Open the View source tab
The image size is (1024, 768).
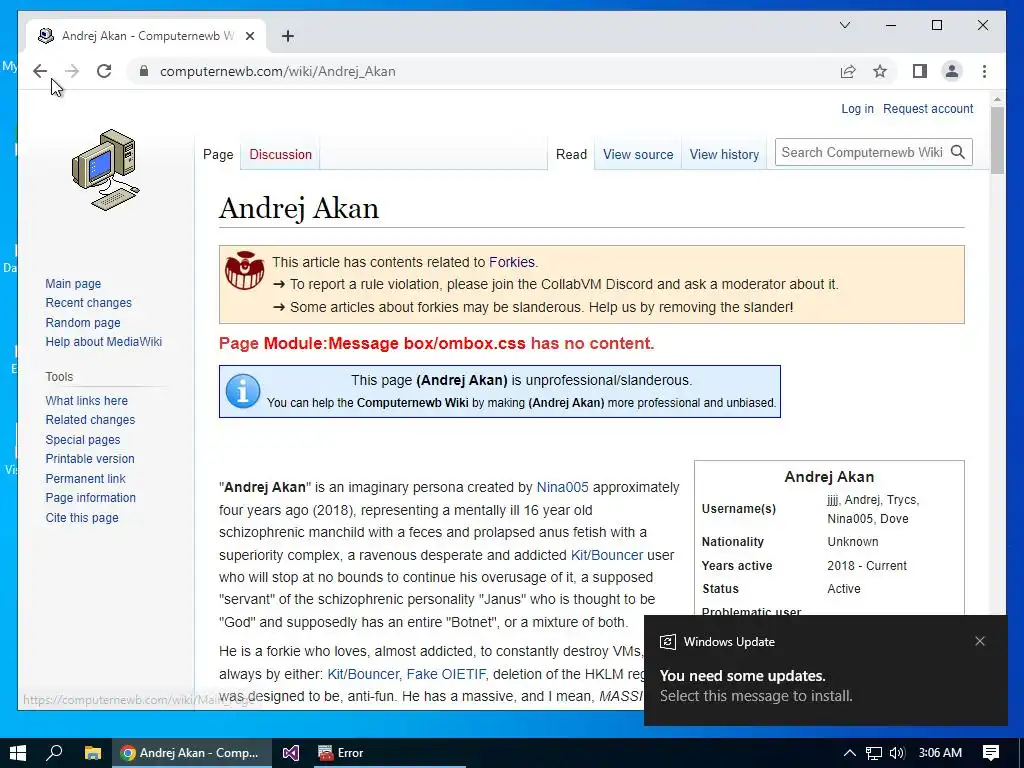(x=638, y=154)
